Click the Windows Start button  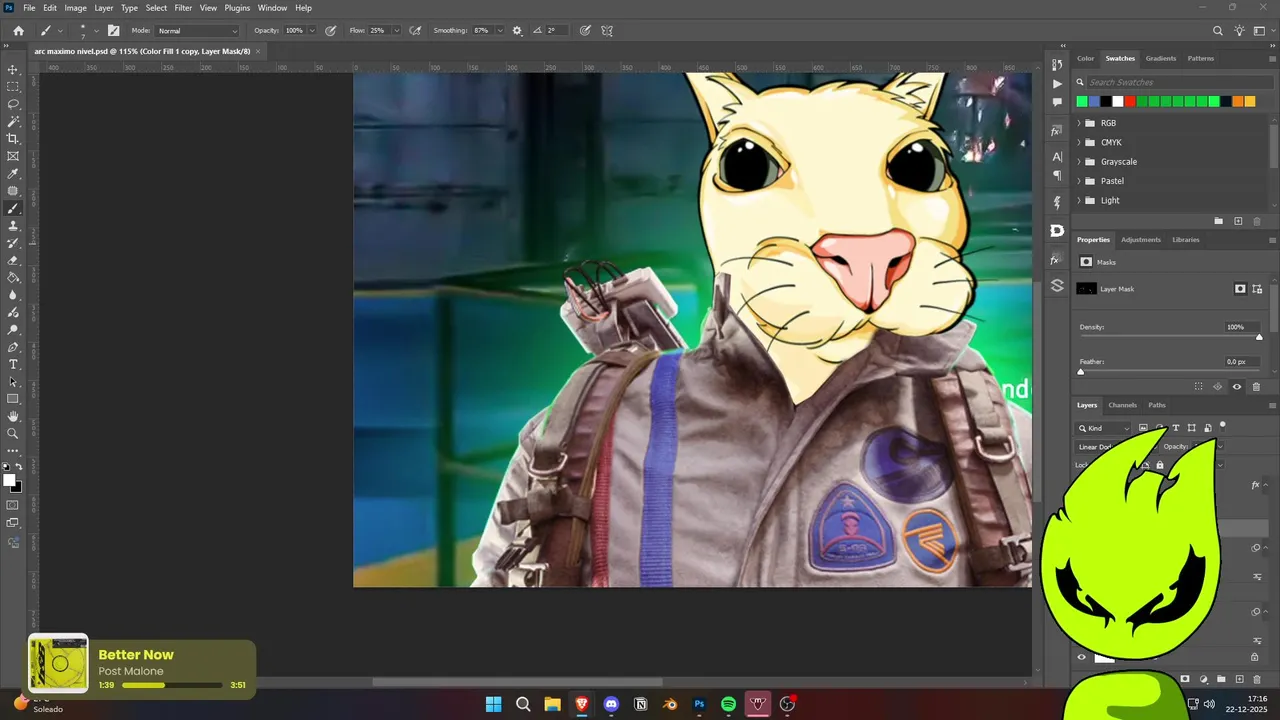pyautogui.click(x=493, y=704)
